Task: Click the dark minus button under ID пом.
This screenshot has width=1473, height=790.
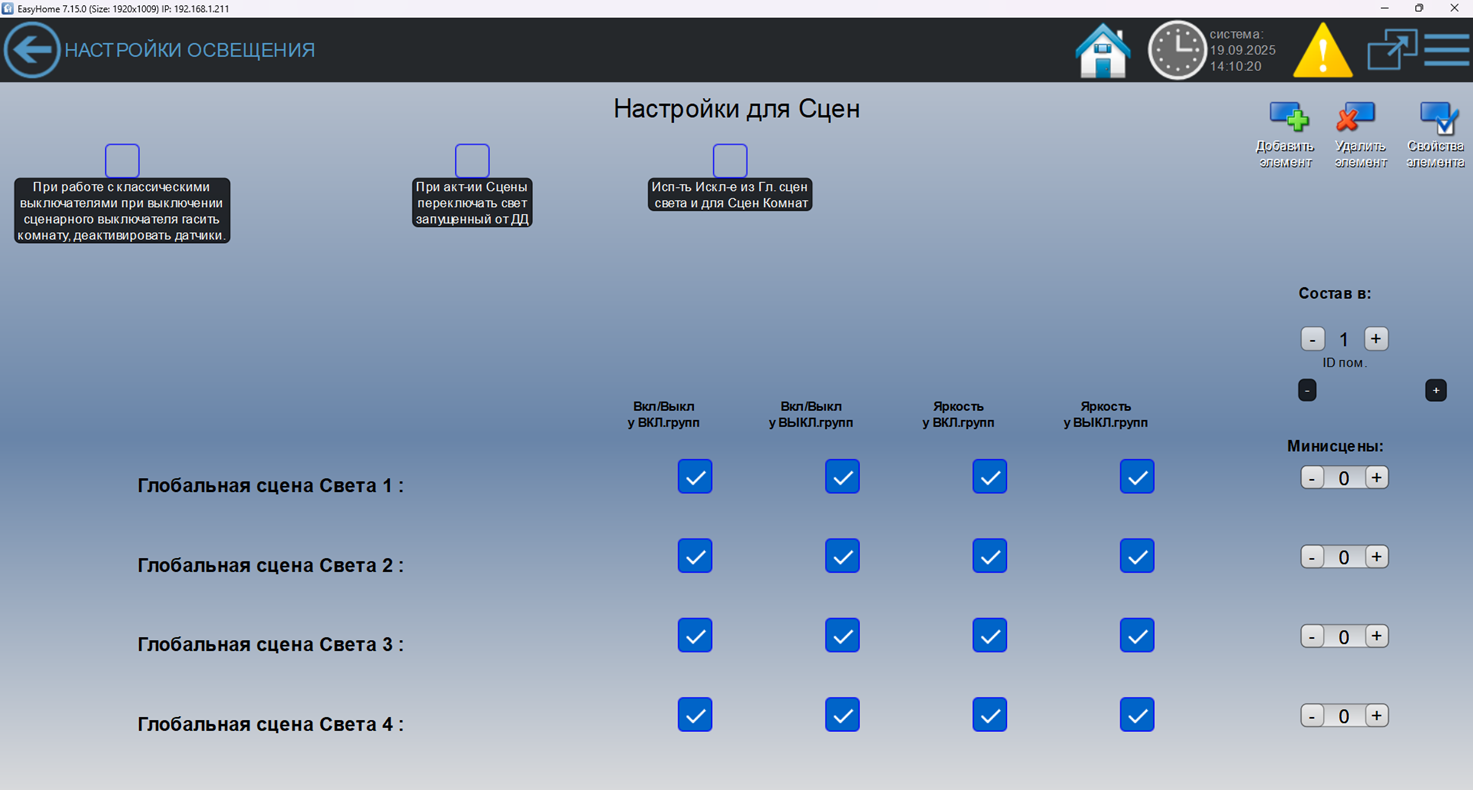Action: click(x=1307, y=390)
